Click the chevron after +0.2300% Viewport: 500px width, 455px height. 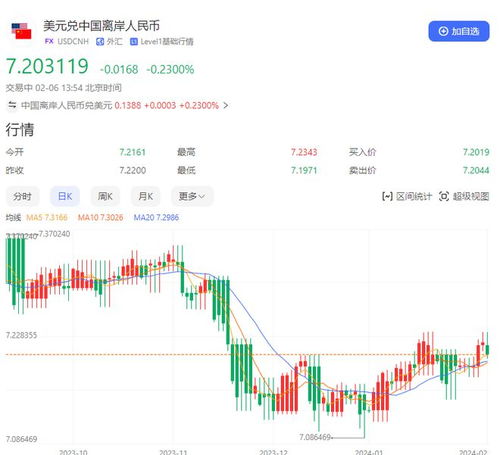[226, 105]
